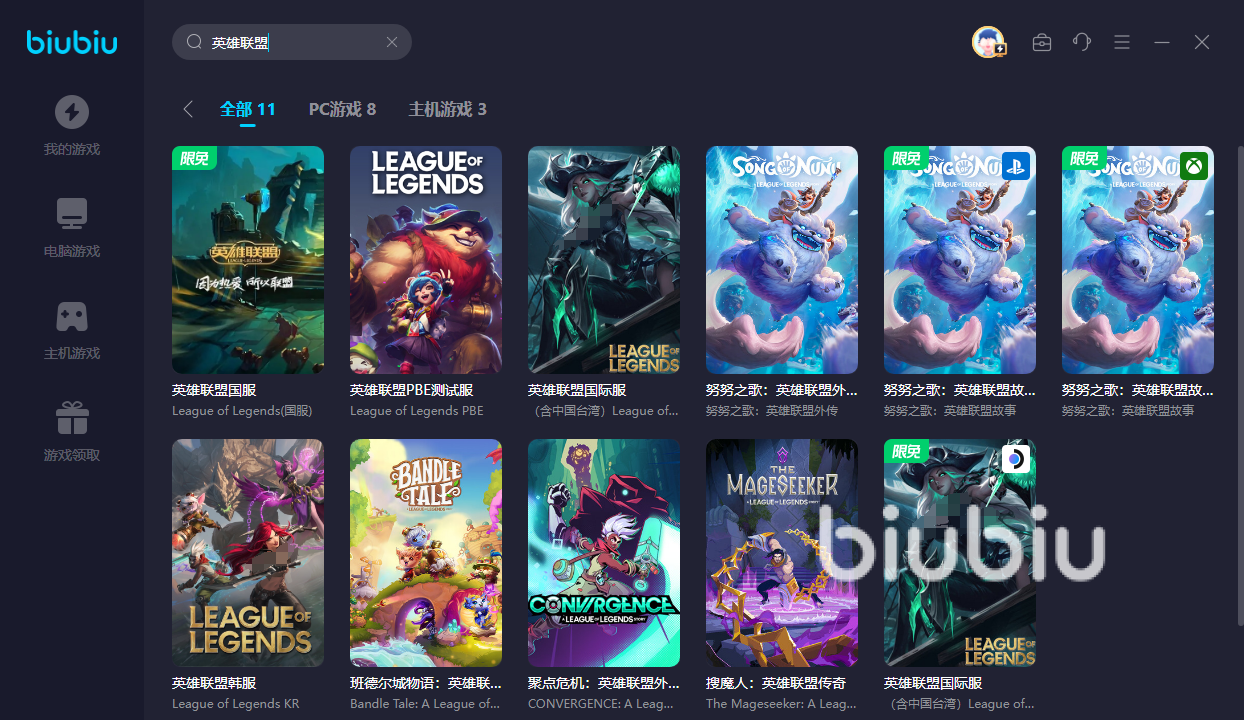The width and height of the screenshot is (1244, 720).
Task: Clear search text with X icon
Action: (392, 42)
